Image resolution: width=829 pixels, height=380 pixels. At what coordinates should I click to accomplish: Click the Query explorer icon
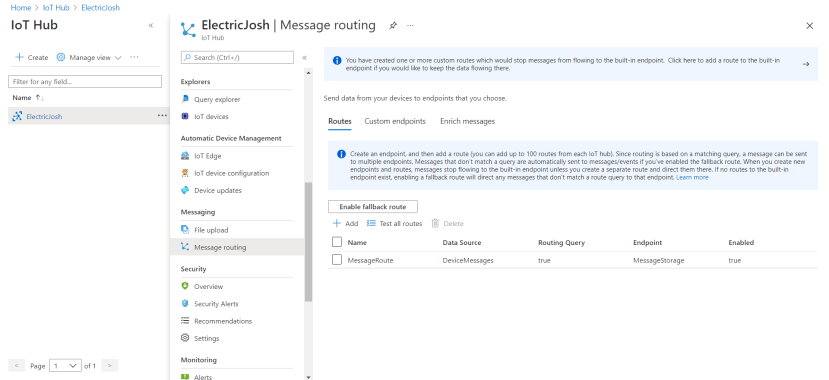click(185, 99)
